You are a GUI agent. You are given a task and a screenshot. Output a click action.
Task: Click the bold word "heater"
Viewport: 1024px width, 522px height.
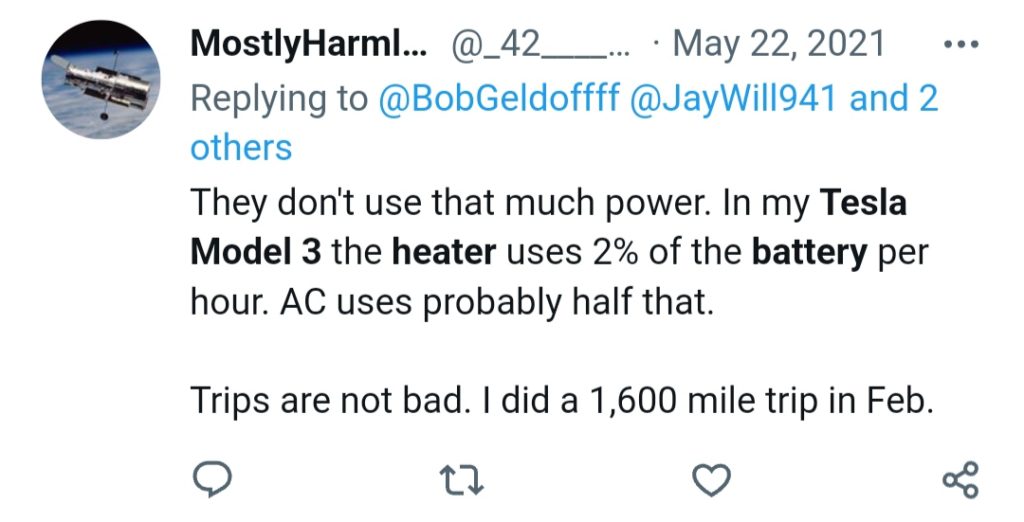[443, 252]
